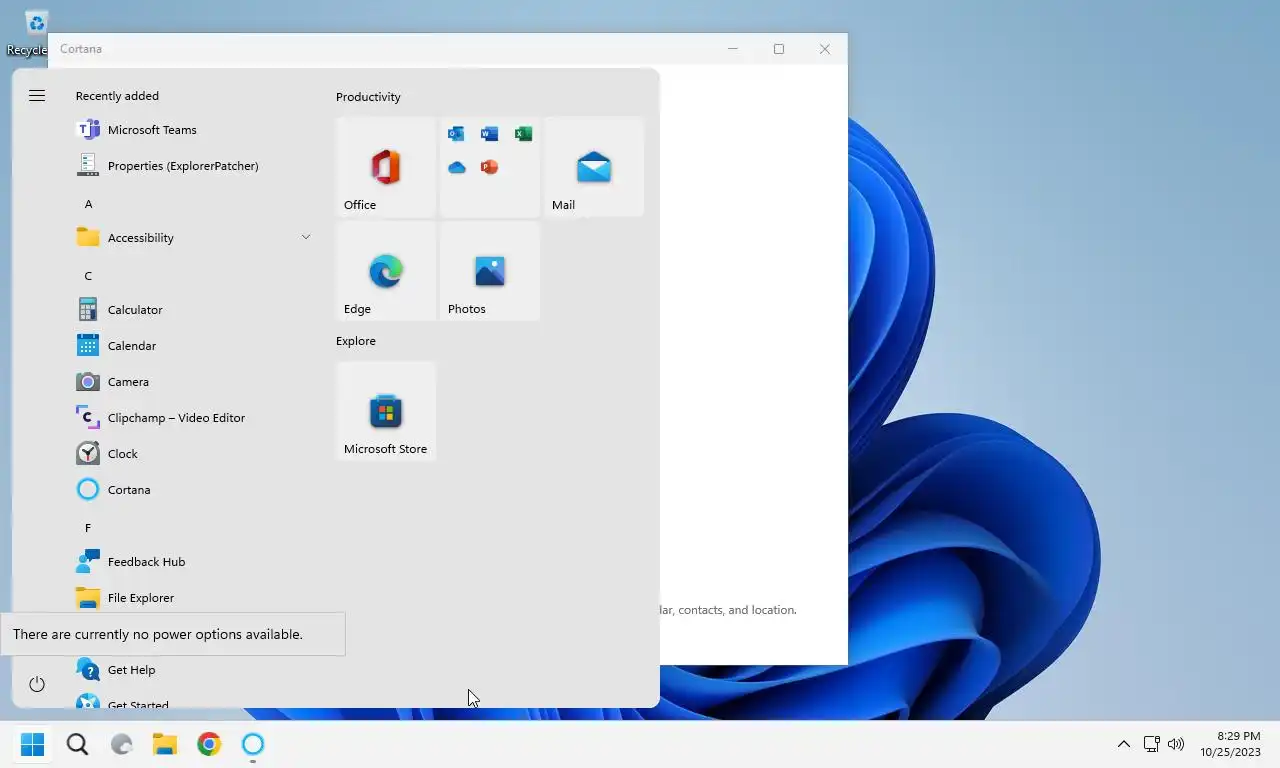Click the PowerPoint icon in Office folder tile
The height and width of the screenshot is (768, 1280).
point(489,167)
